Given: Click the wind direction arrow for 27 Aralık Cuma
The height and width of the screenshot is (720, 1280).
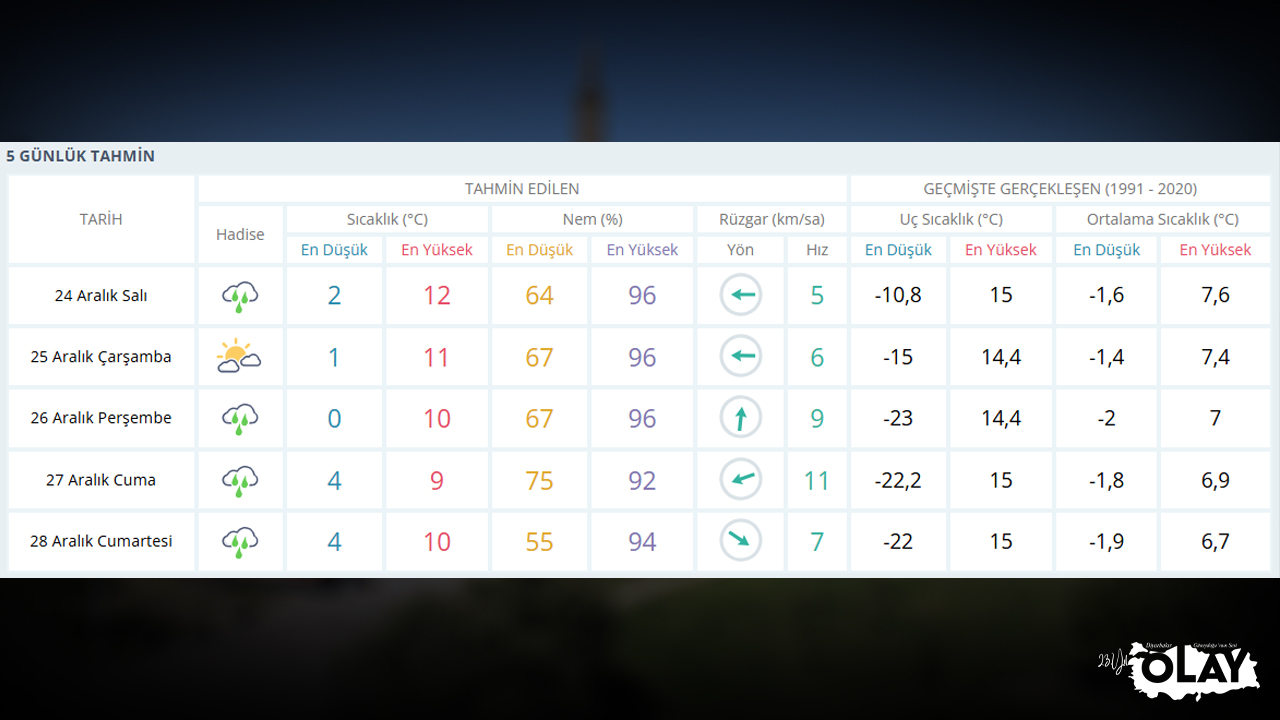Looking at the screenshot, I should point(740,480).
